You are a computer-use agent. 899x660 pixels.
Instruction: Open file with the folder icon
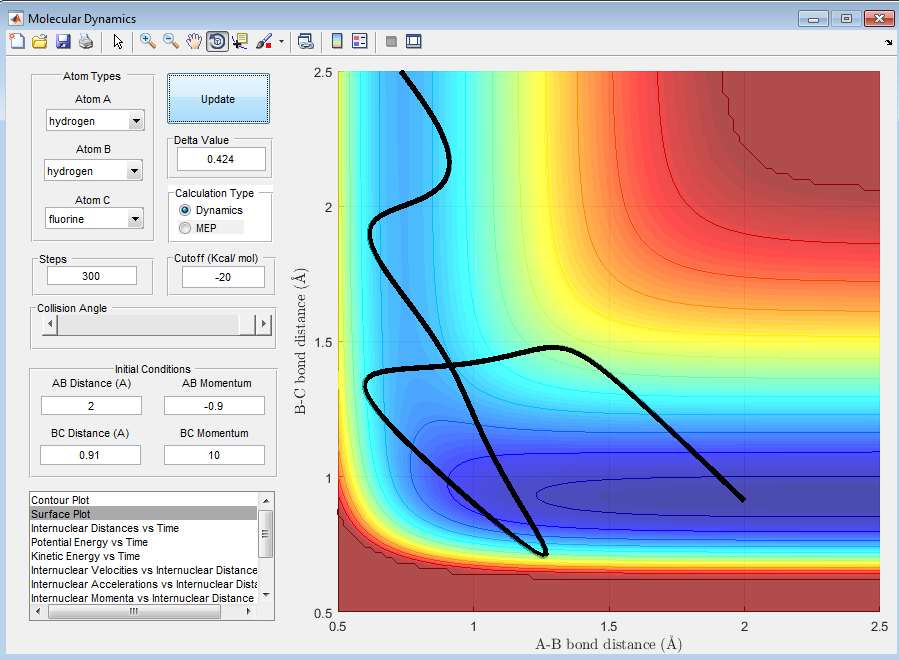click(40, 41)
